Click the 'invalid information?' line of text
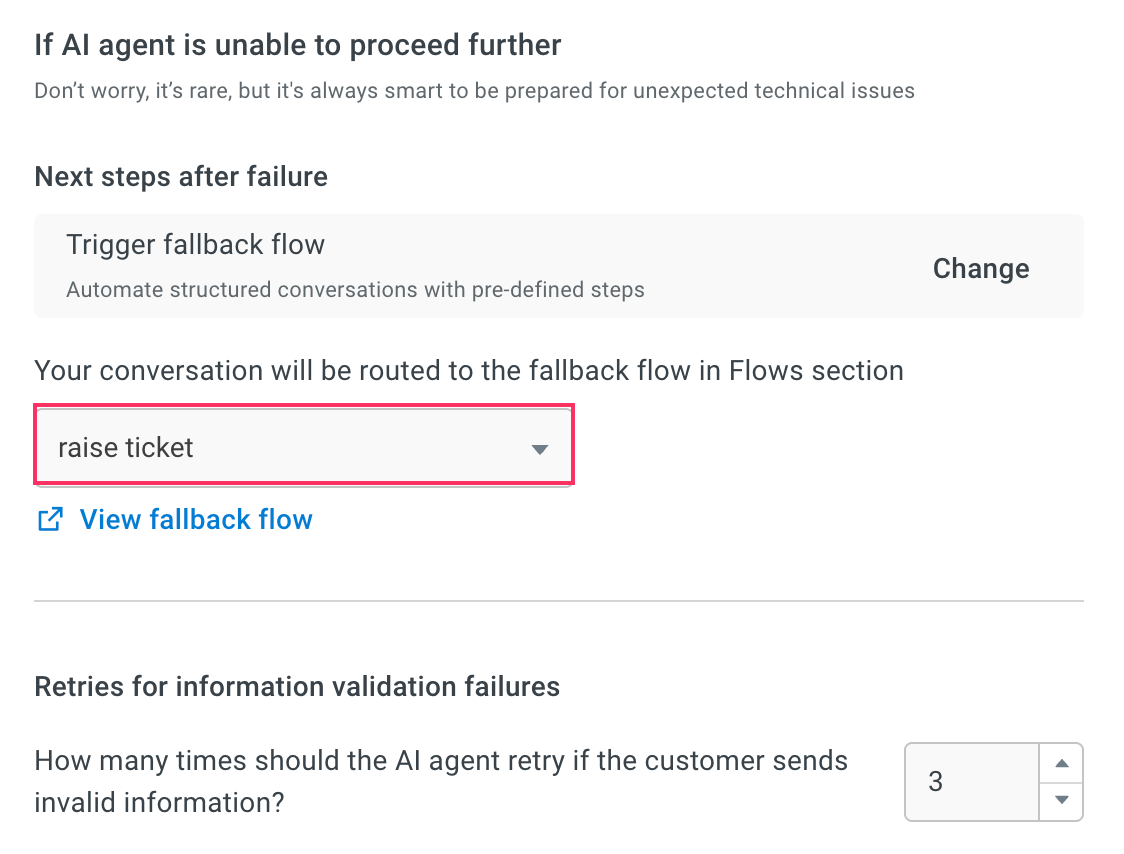The image size is (1124, 854). pos(159,802)
